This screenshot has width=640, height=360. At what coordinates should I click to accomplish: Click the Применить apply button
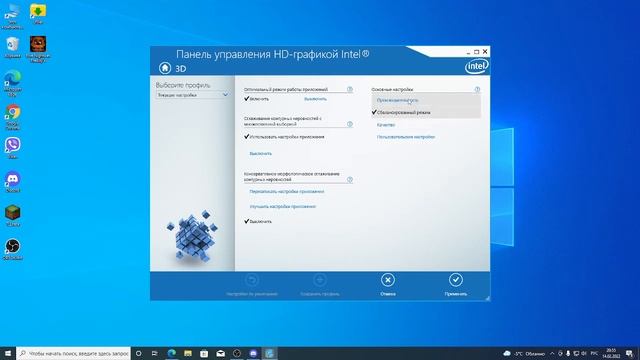[x=456, y=285]
